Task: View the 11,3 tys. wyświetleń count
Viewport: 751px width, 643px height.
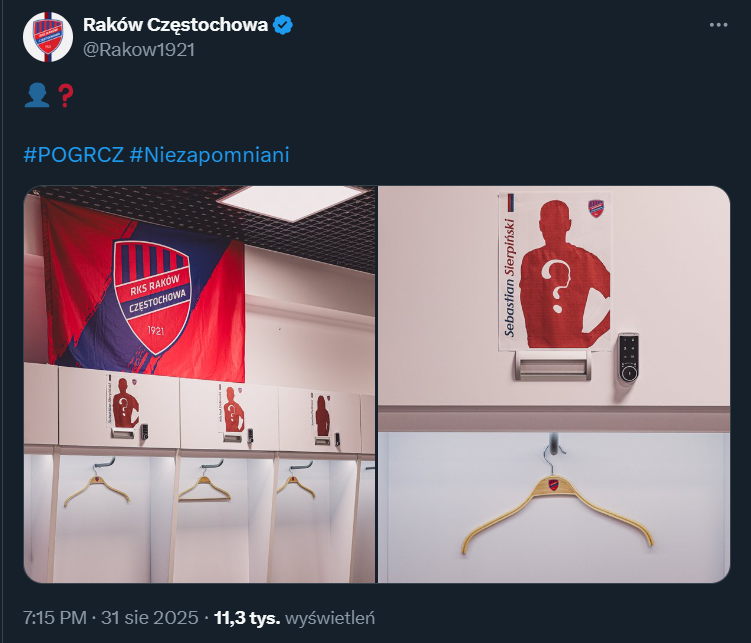Action: pyautogui.click(x=295, y=618)
